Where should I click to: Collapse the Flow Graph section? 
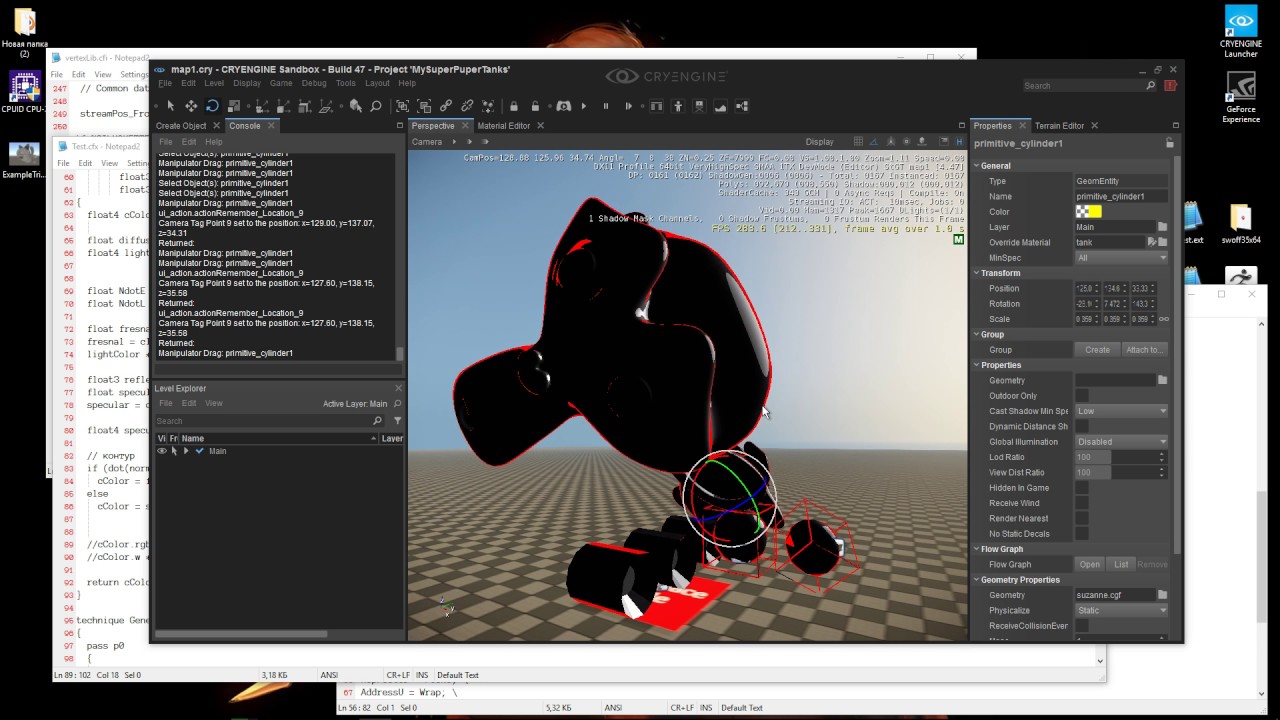pos(977,549)
